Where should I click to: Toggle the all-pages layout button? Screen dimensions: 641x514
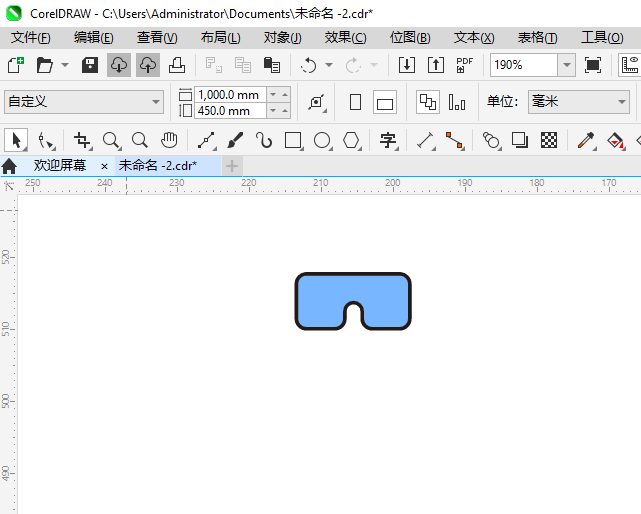coord(428,102)
